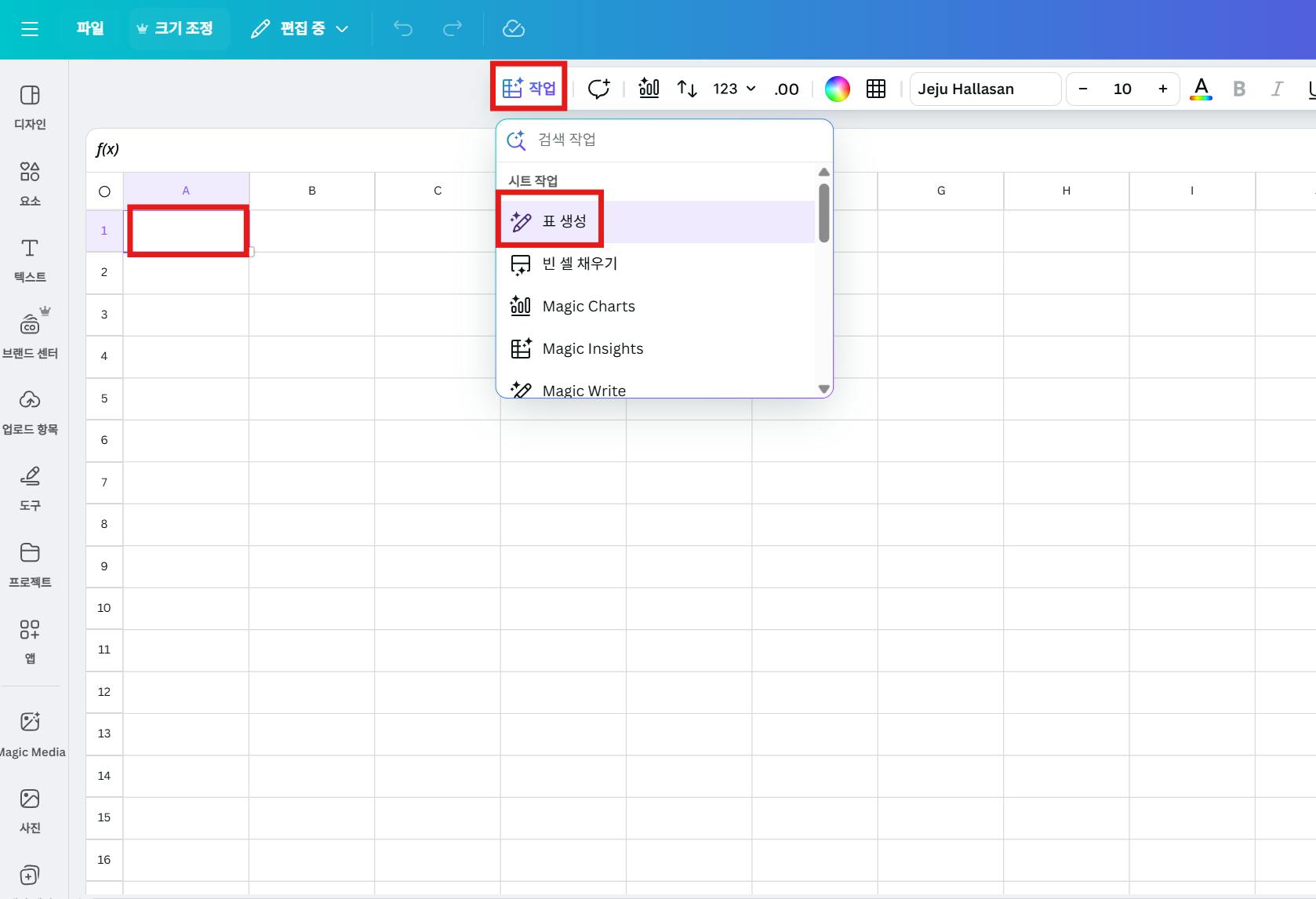Select column H header
Image resolution: width=1316 pixels, height=899 pixels.
click(x=1067, y=191)
